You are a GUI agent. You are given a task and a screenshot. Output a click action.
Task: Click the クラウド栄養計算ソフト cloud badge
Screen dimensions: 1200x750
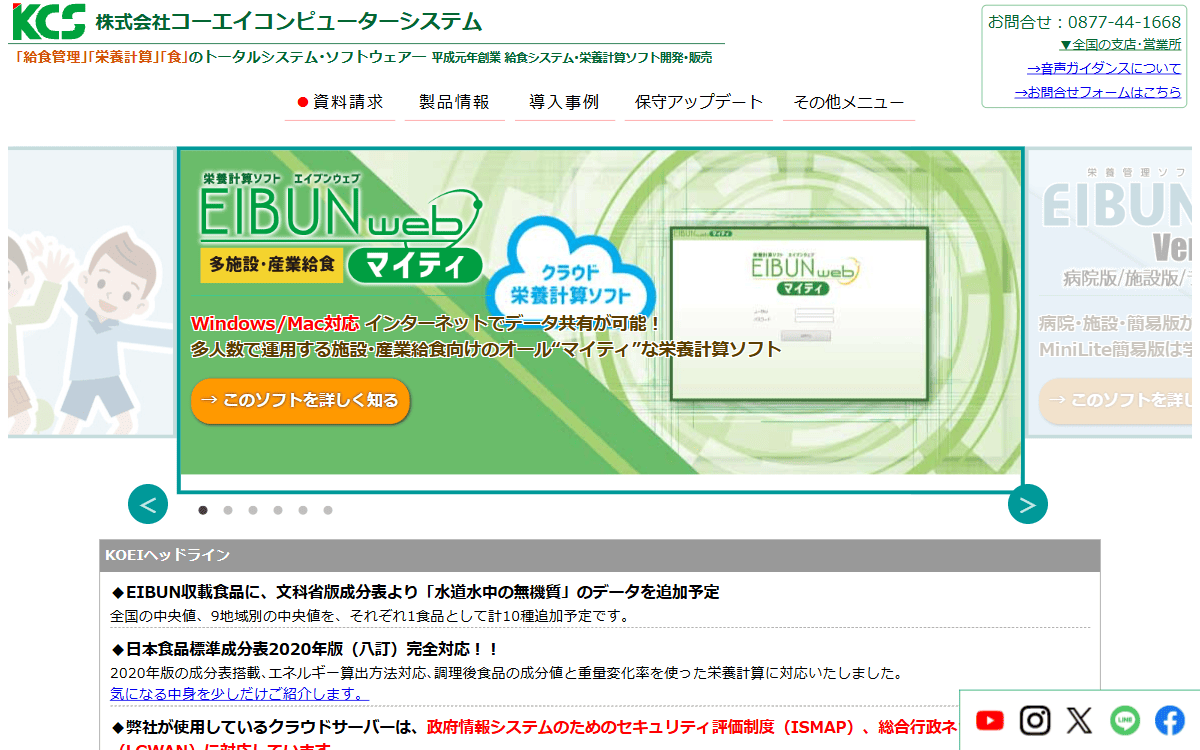[570, 272]
